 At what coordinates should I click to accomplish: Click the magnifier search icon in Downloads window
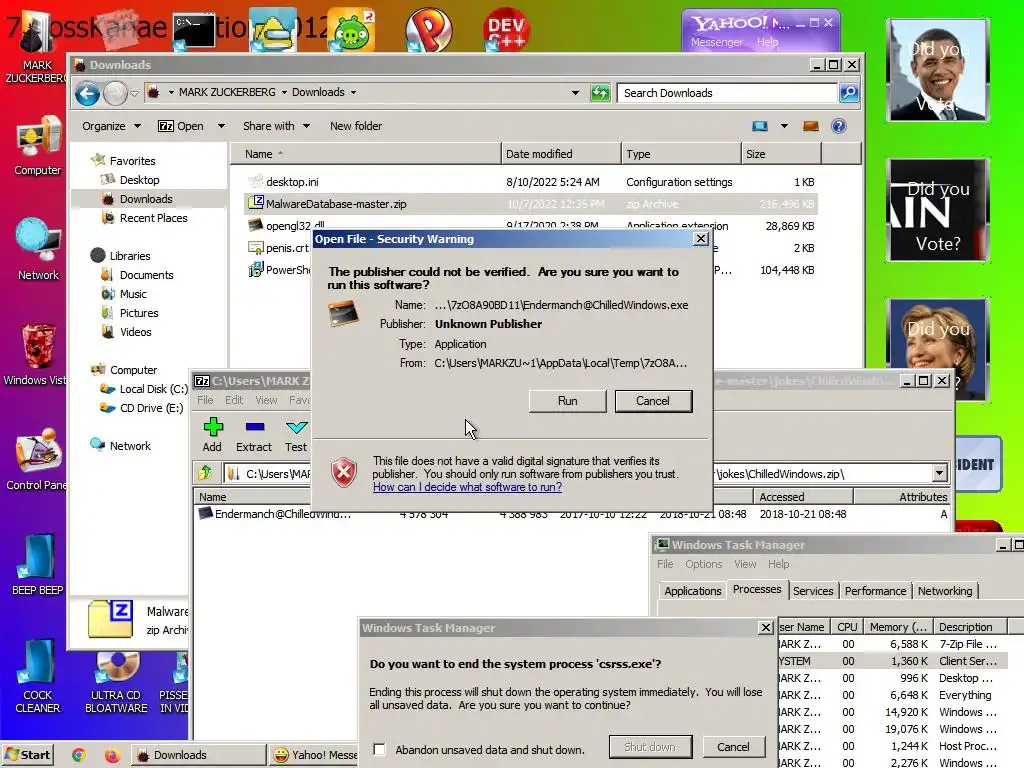[849, 93]
